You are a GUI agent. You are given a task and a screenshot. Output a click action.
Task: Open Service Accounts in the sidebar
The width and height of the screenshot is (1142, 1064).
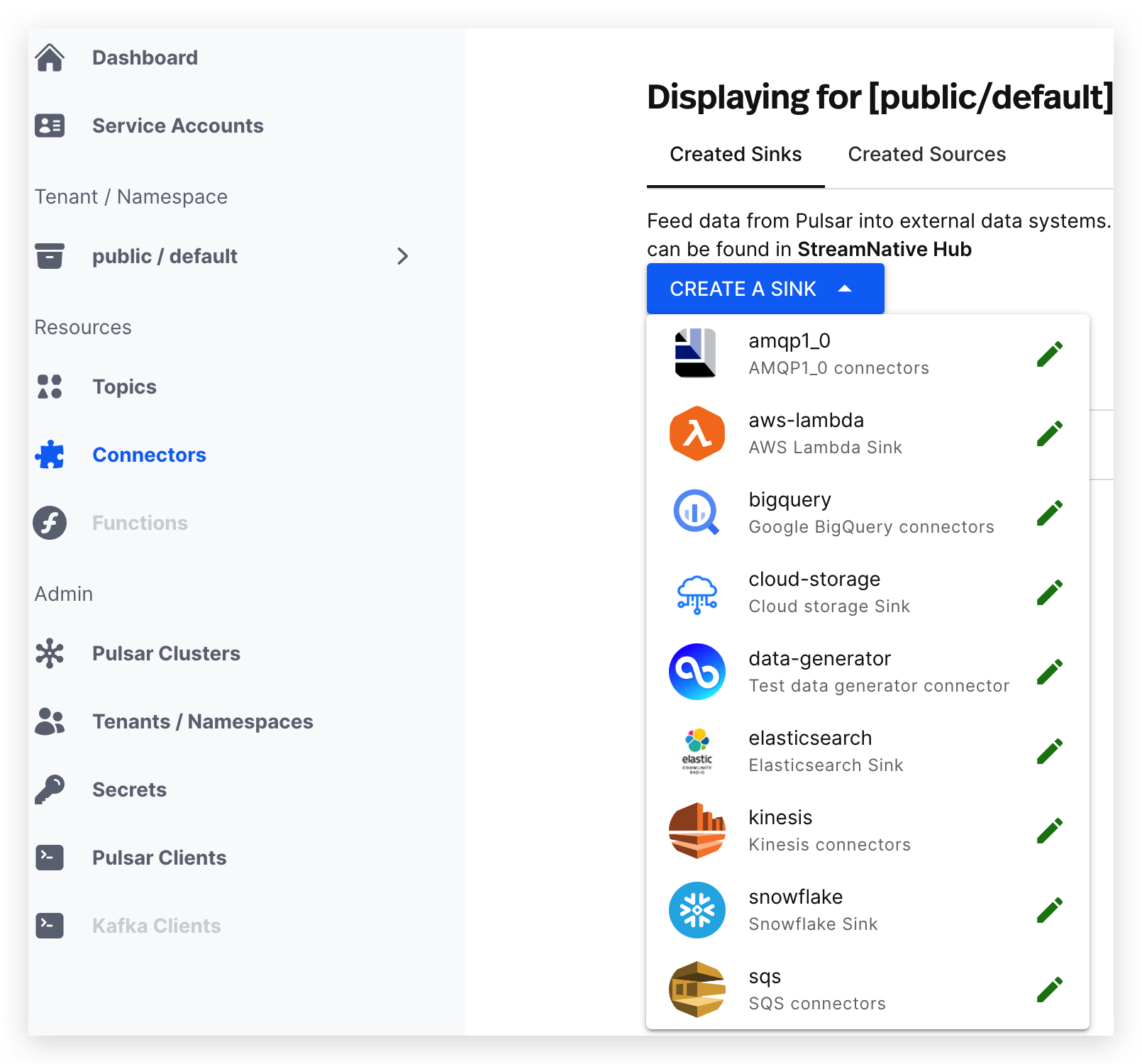pyautogui.click(x=178, y=126)
